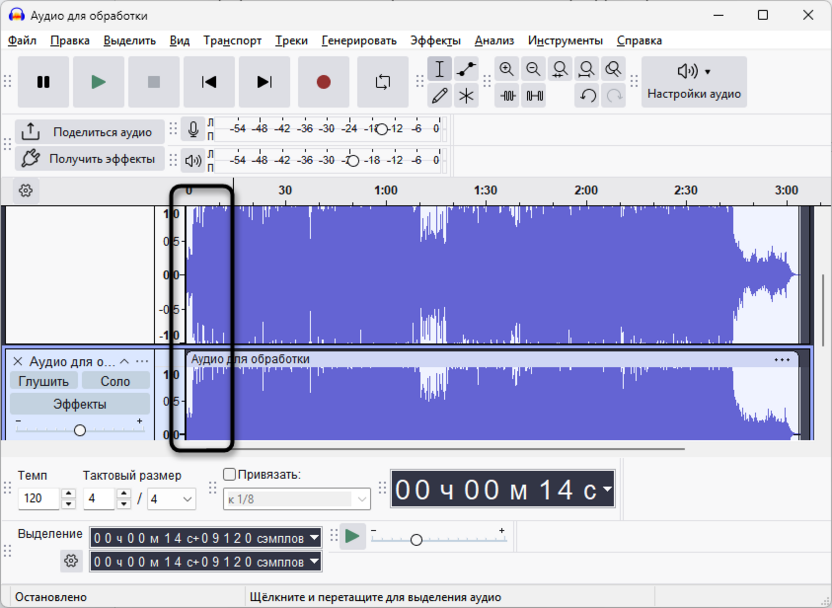
Task: Enable the Привязать checkbox
Action: coord(229,474)
